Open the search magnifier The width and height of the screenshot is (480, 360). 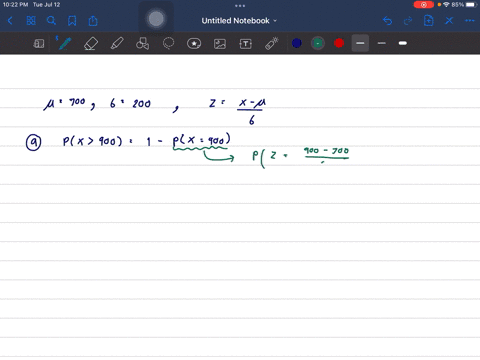(x=51, y=21)
